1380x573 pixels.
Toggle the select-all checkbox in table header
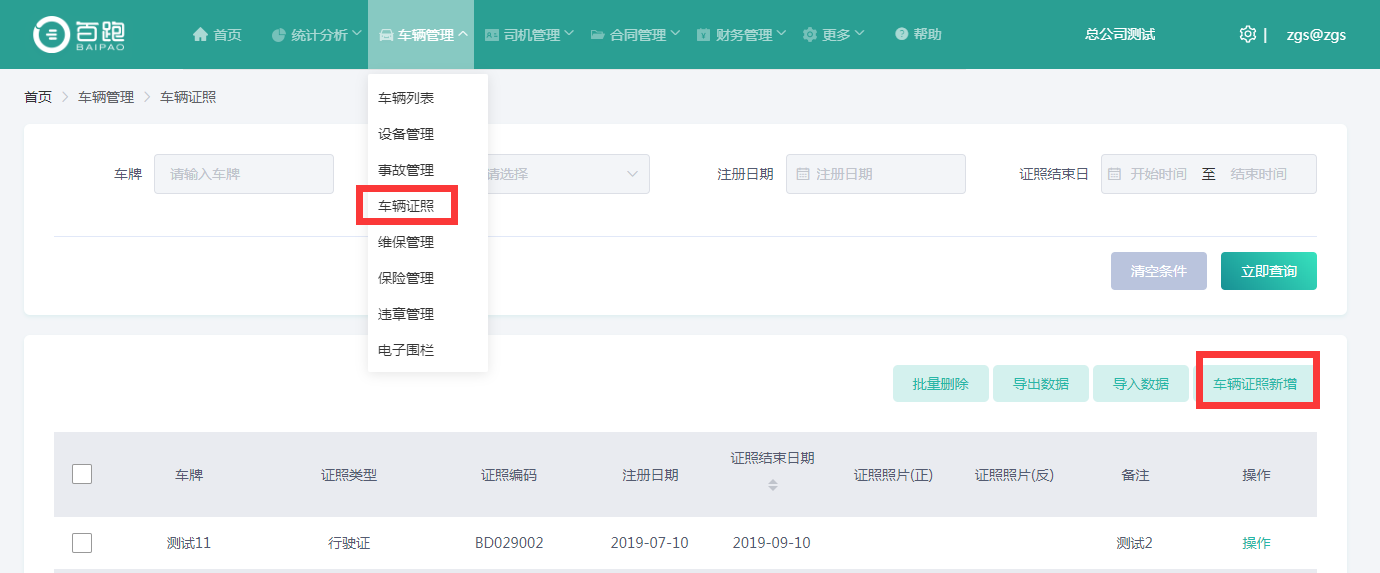[x=82, y=474]
